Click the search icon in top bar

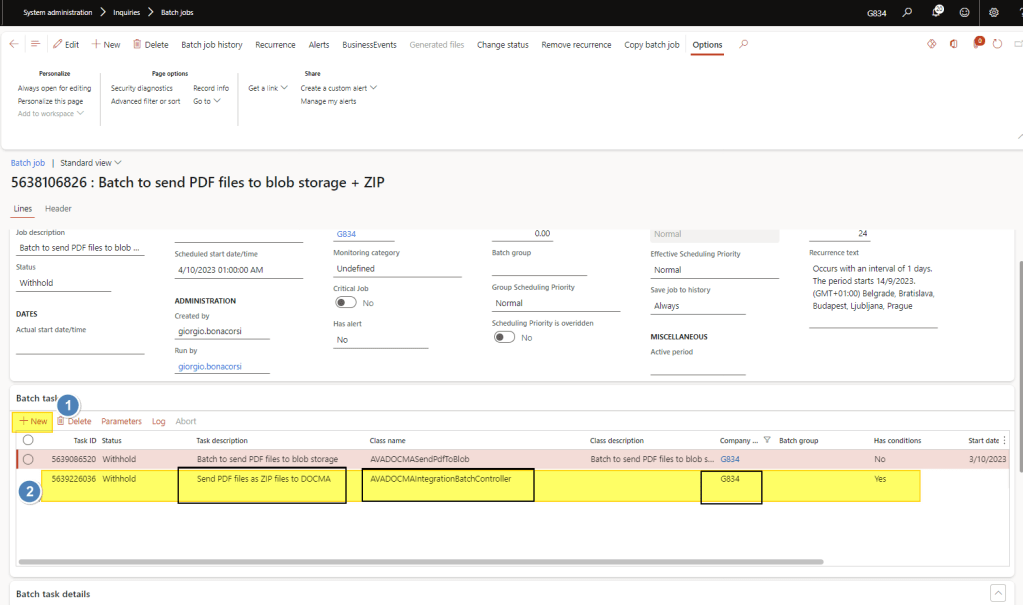(x=907, y=12)
